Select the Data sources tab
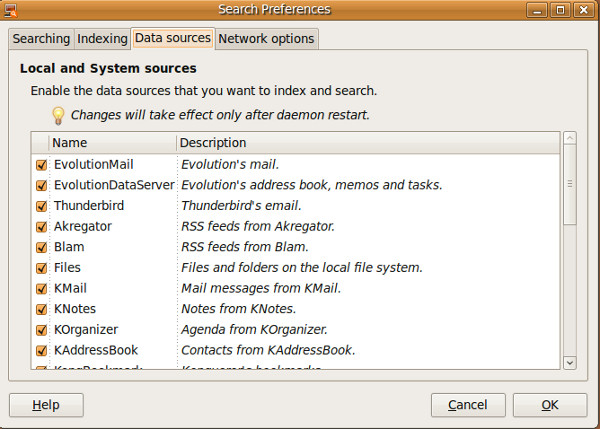This screenshot has height=429, width=600. [173, 38]
